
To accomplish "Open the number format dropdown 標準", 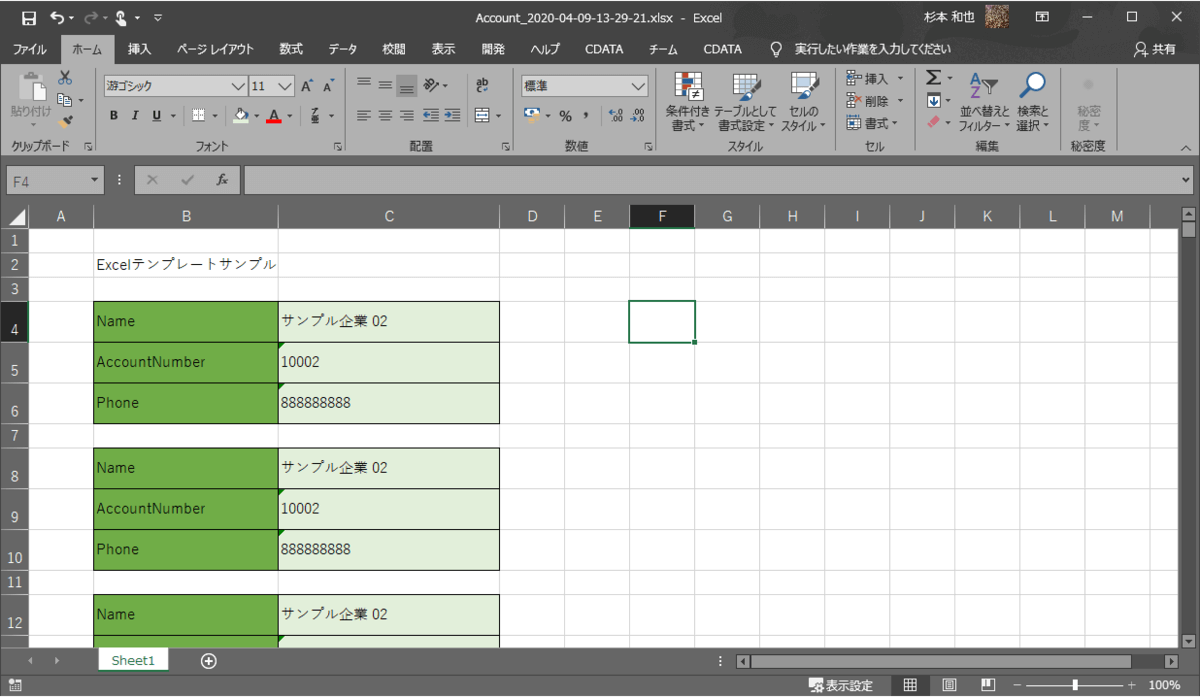I will pos(638,86).
